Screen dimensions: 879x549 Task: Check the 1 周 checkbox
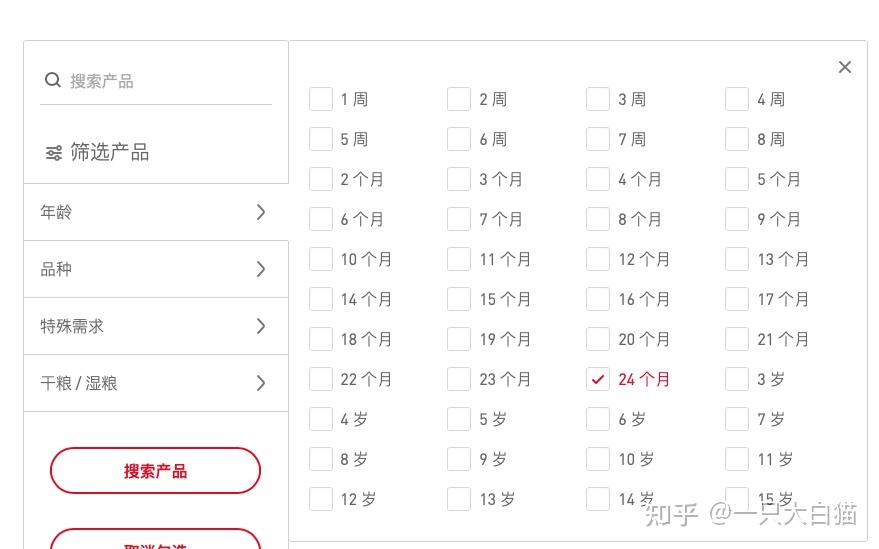[x=321, y=99]
